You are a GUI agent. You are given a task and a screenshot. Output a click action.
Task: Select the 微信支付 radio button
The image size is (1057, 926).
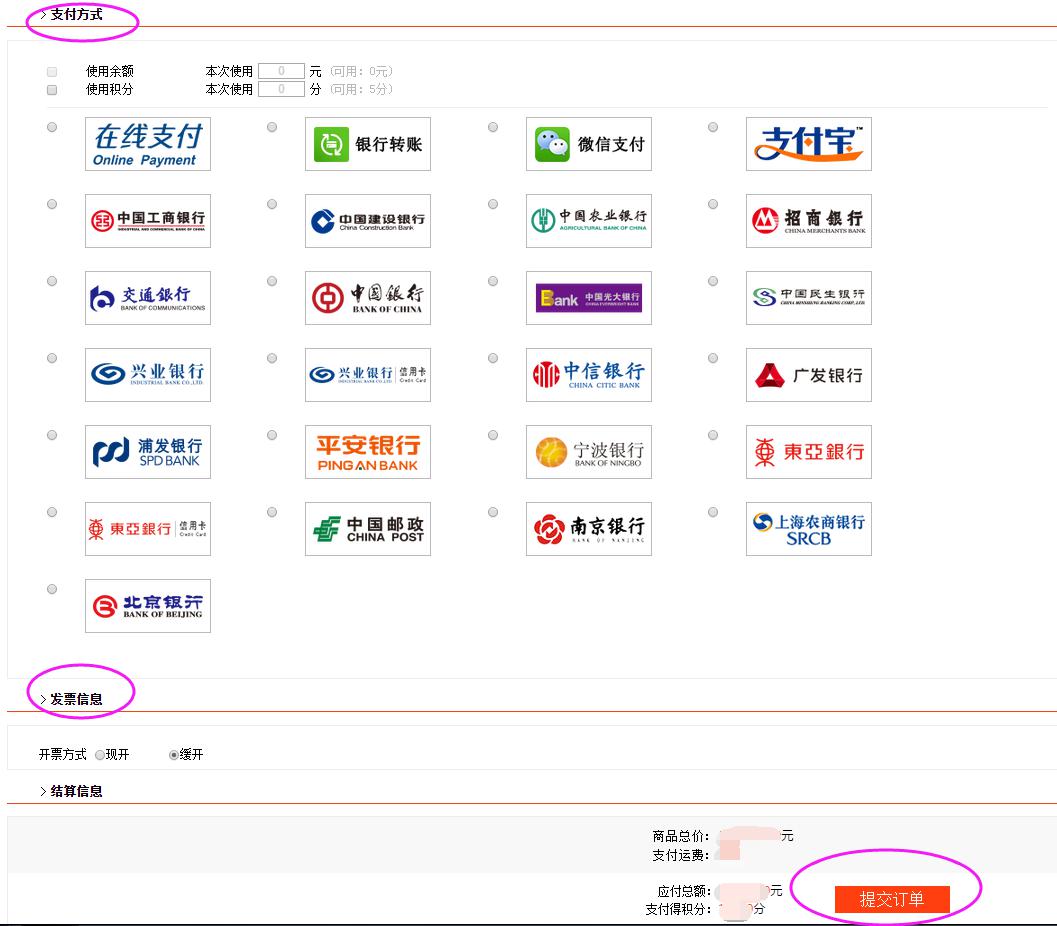493,127
